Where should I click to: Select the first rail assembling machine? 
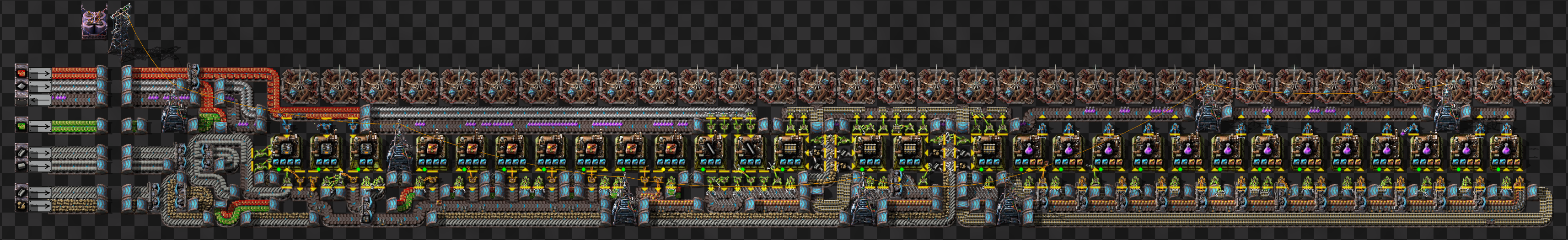tap(789, 153)
